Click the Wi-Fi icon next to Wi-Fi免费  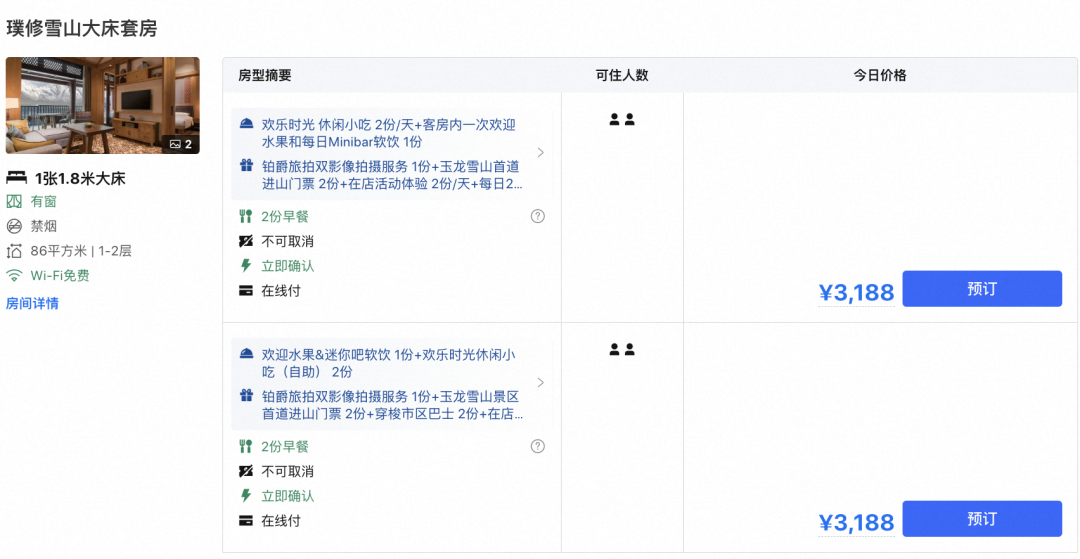click(x=14, y=275)
